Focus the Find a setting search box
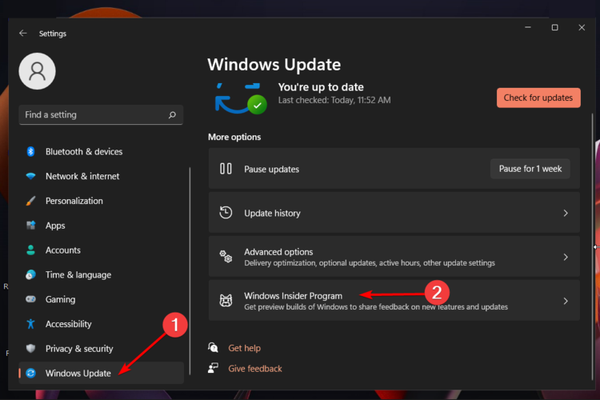This screenshot has height=400, width=600. [x=90, y=116]
